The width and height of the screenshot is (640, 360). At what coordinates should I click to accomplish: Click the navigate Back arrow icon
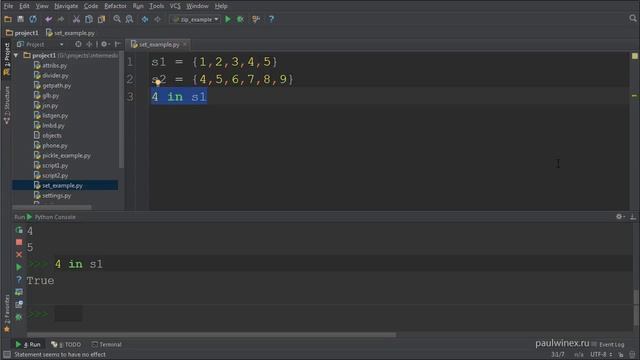click(x=145, y=19)
